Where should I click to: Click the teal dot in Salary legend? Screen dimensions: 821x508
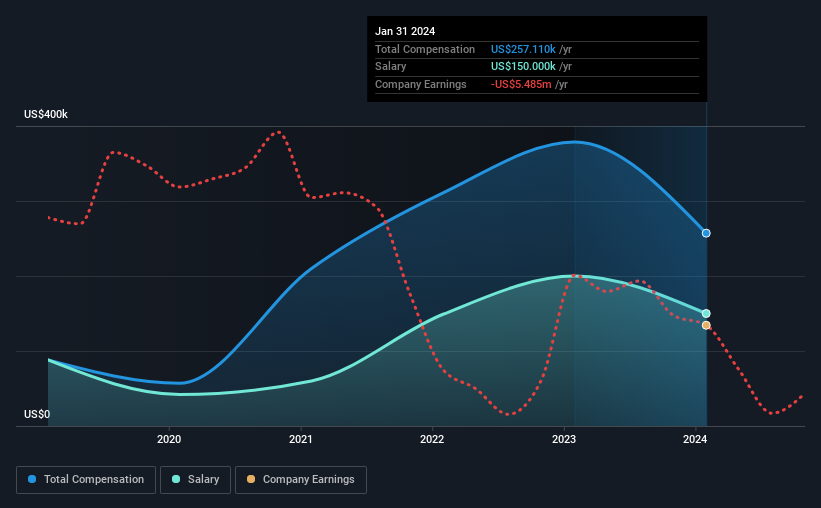coord(176,479)
